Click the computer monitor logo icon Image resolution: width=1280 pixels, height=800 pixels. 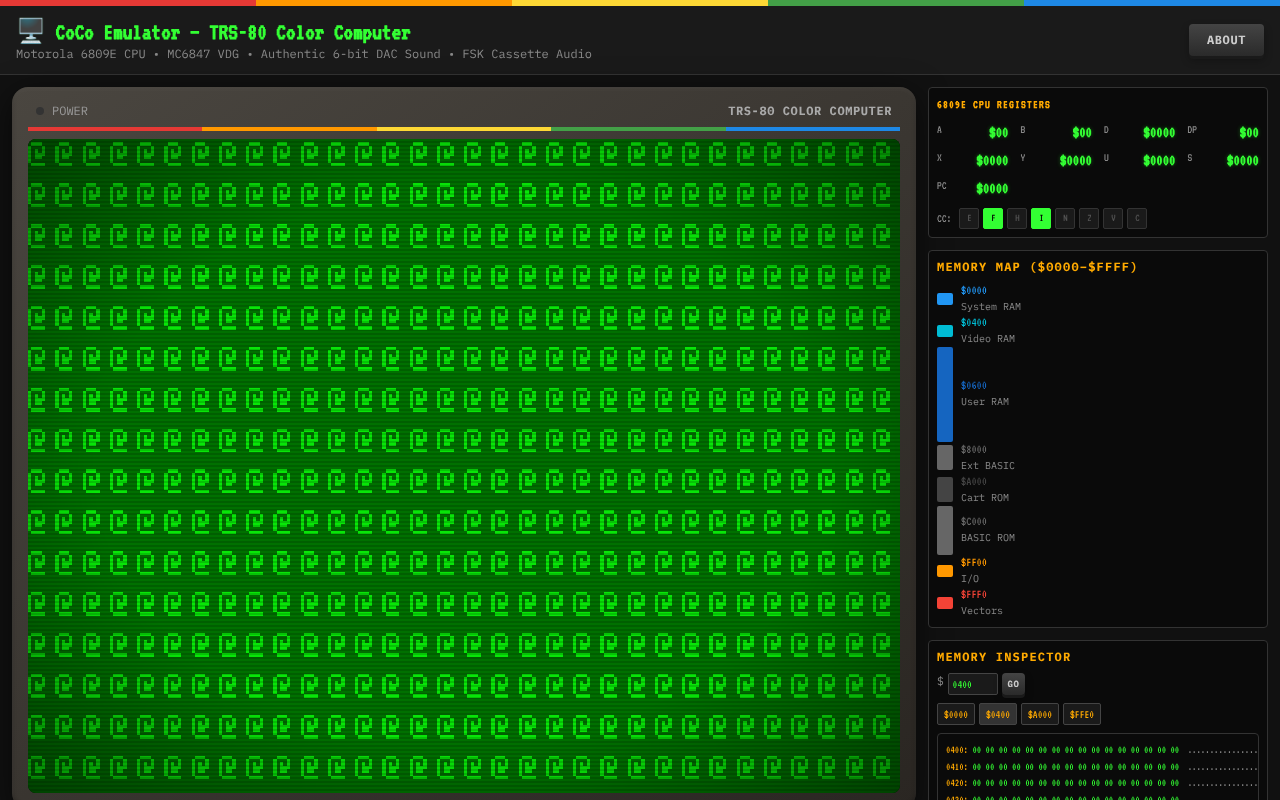(30, 31)
